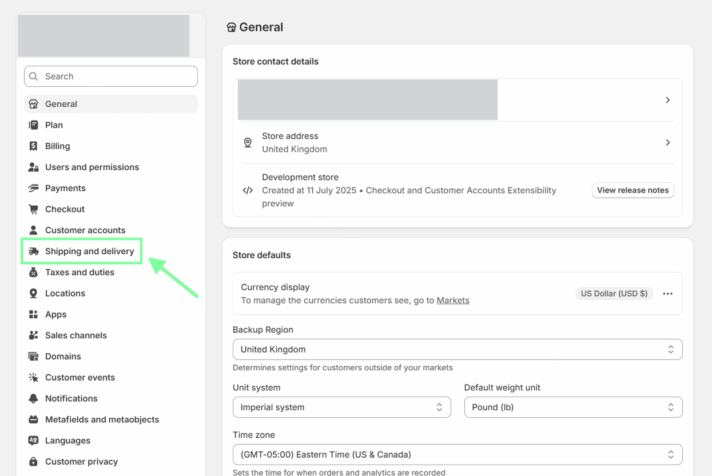This screenshot has height=476, width=712.
Task: Follow the Markets link
Action: click(x=453, y=300)
